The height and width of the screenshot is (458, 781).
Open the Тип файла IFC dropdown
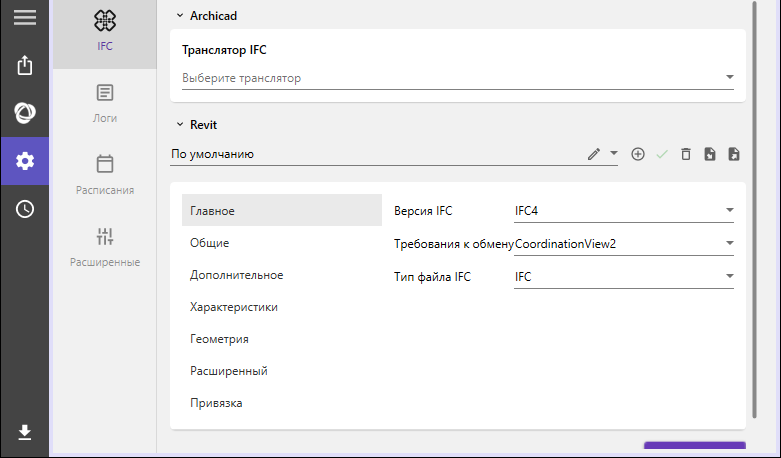pyautogui.click(x=624, y=276)
